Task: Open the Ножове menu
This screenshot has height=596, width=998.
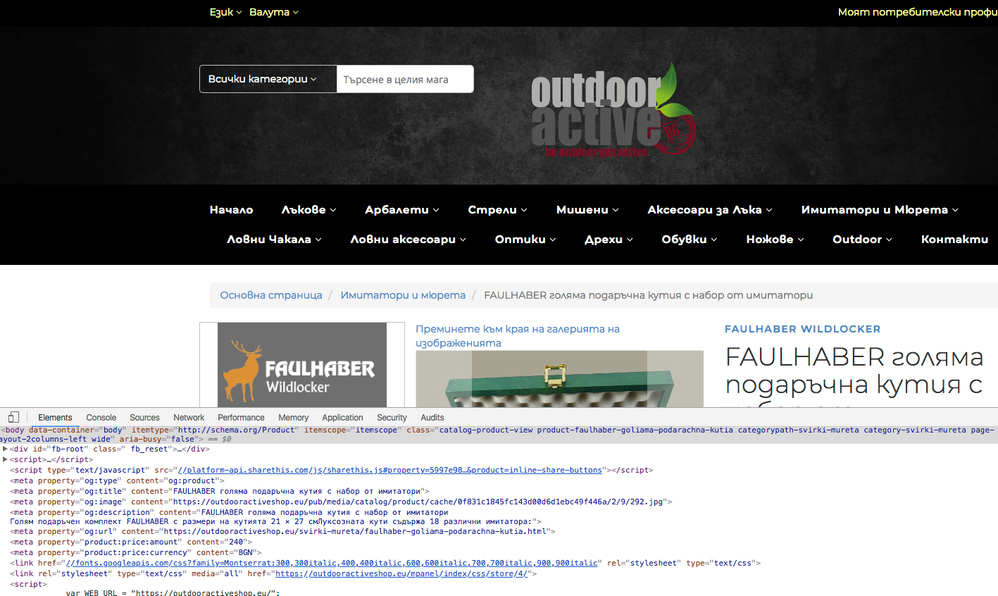Action: tap(775, 239)
